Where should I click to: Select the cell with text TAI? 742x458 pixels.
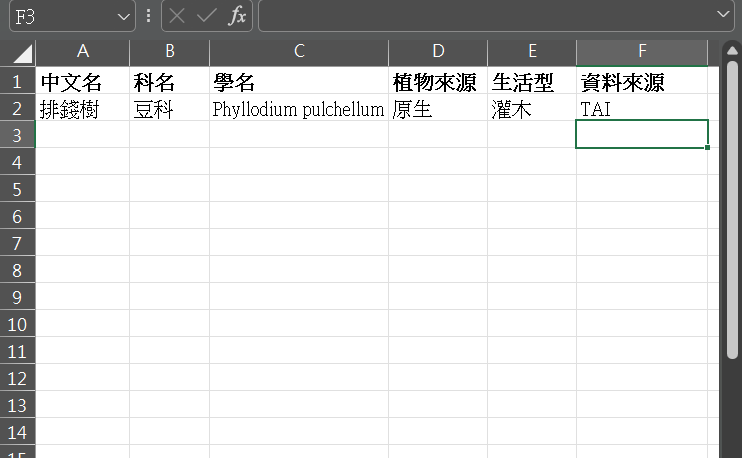[x=641, y=110]
